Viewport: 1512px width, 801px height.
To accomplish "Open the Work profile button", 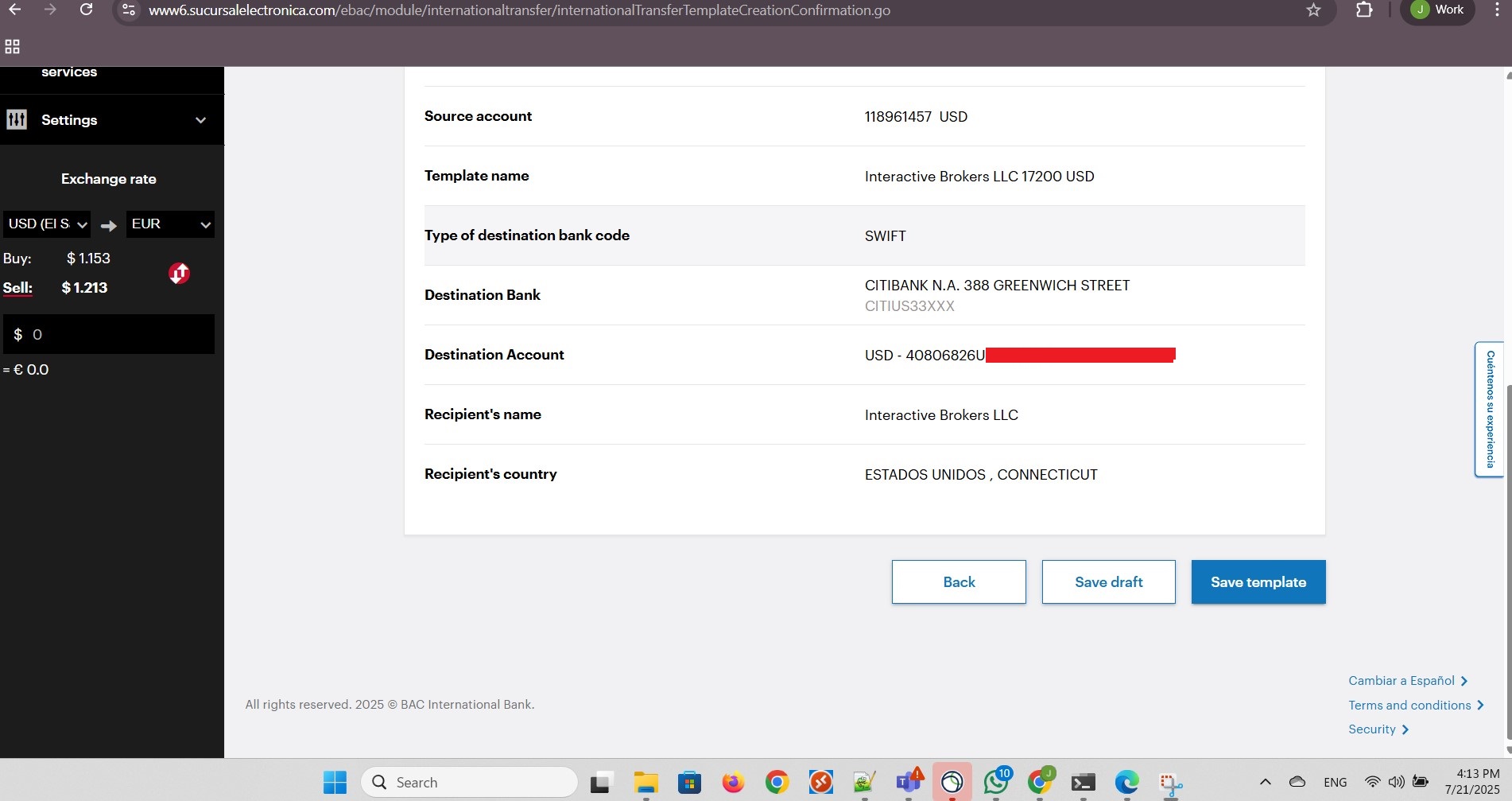I will 1437,10.
